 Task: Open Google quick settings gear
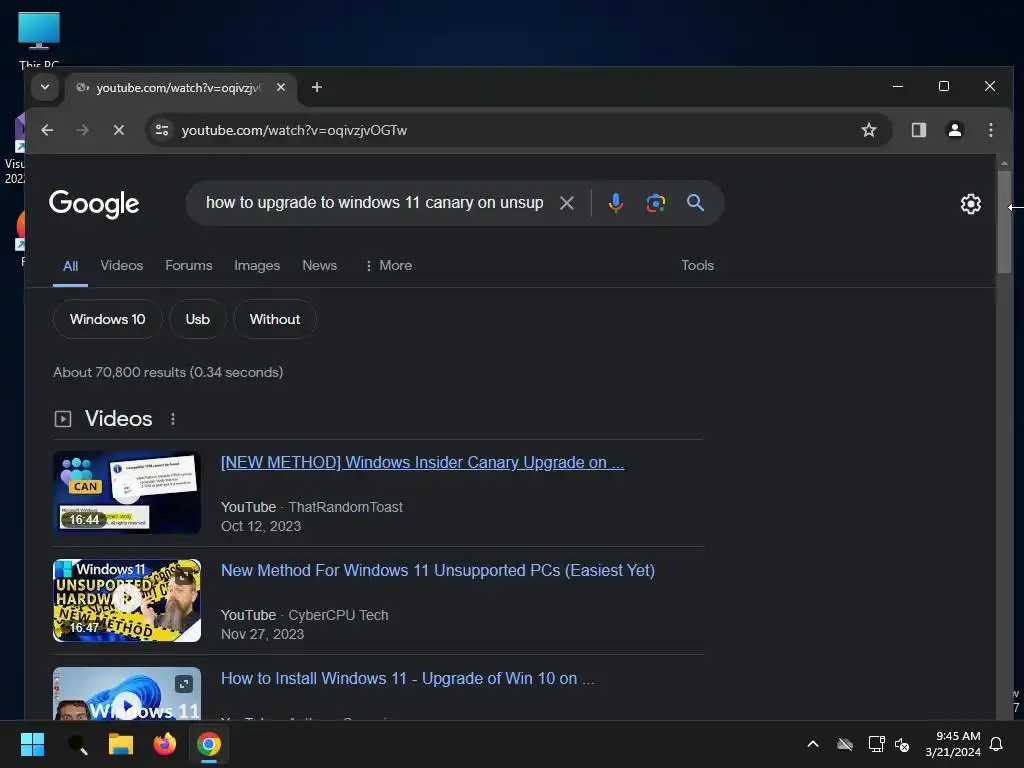click(970, 204)
